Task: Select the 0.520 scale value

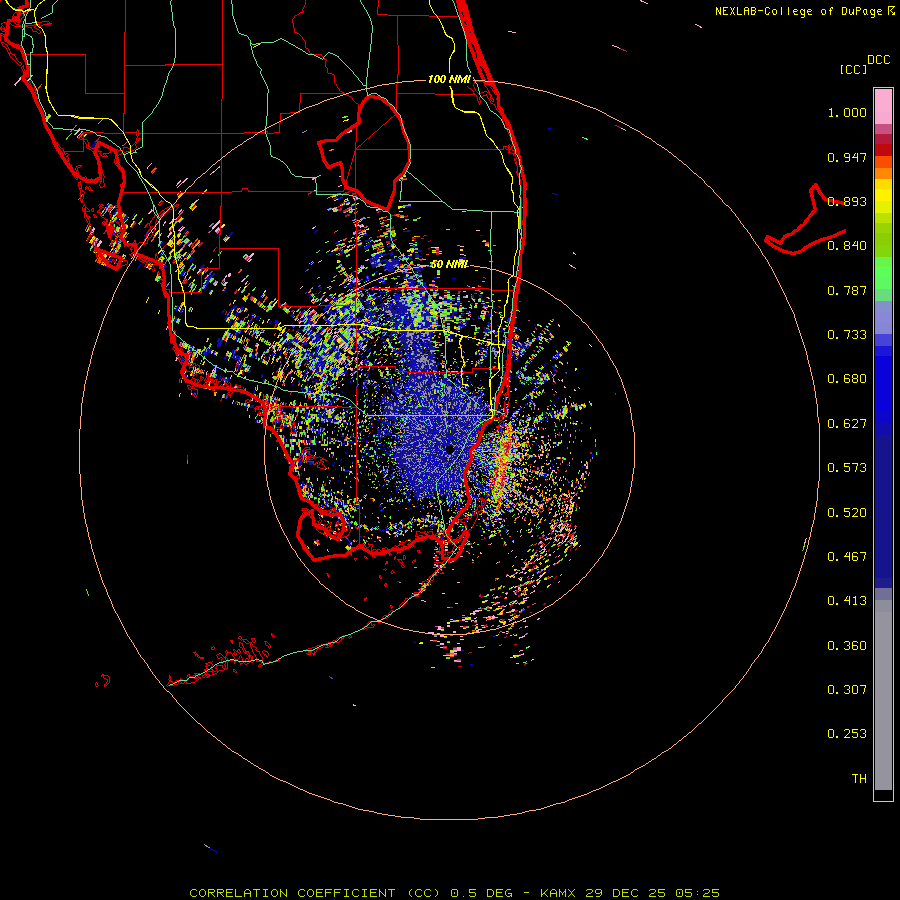Action: (x=847, y=513)
